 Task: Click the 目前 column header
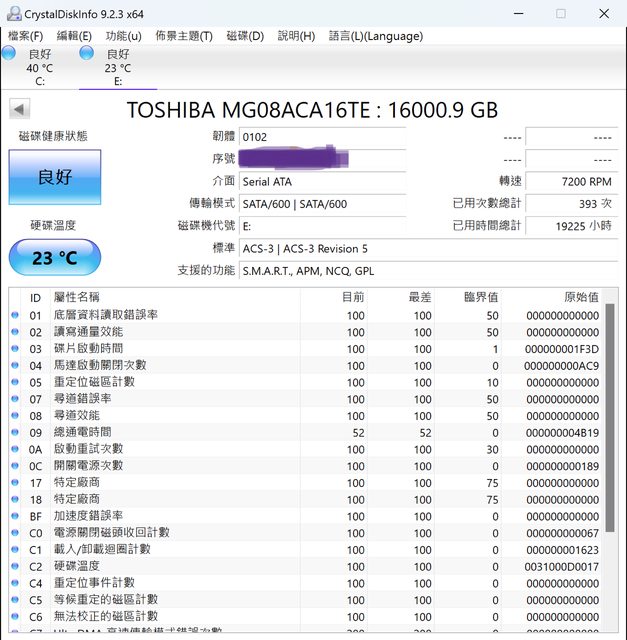334,298
